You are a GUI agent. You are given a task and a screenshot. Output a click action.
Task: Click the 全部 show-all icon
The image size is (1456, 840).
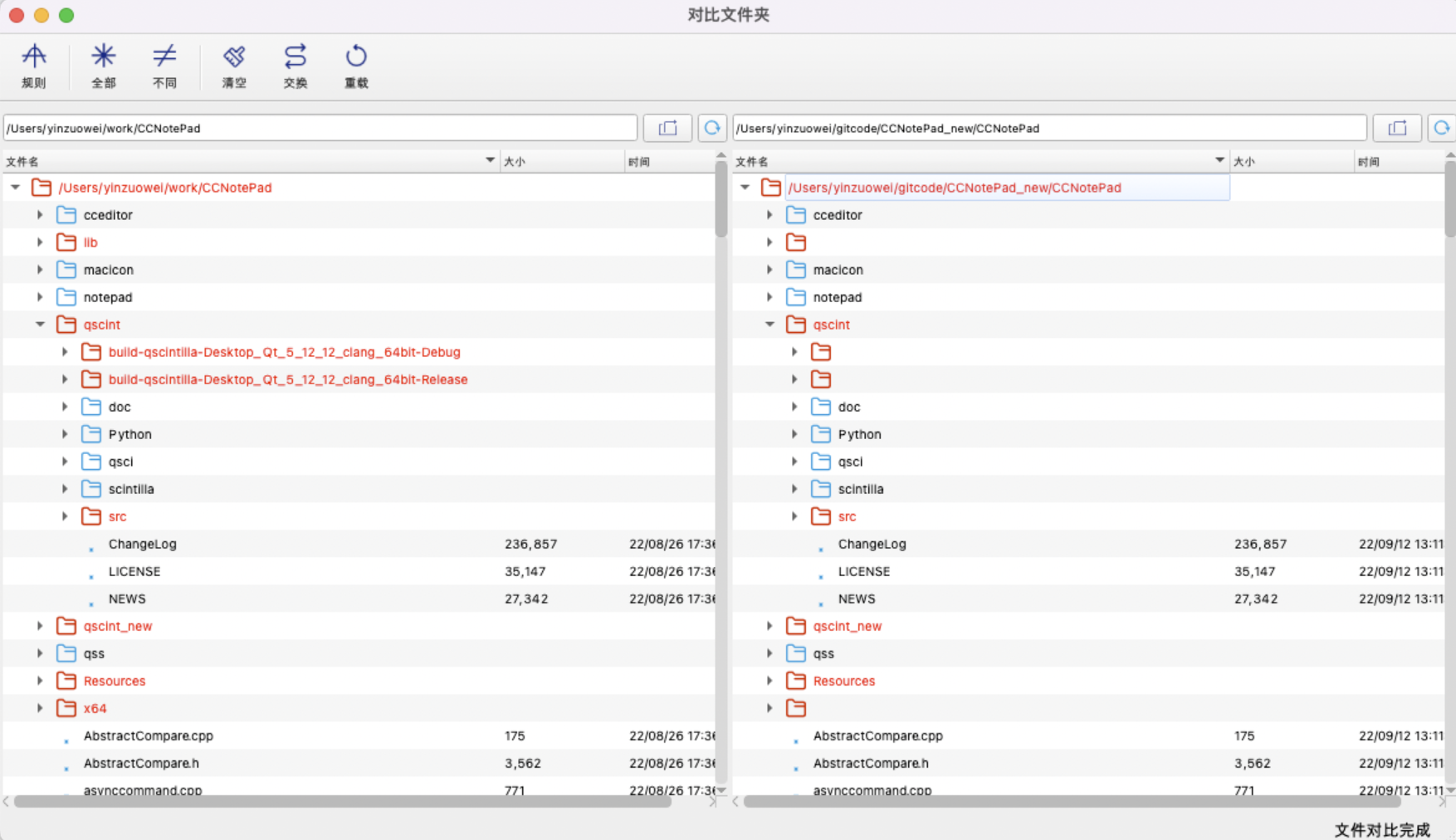tap(103, 65)
